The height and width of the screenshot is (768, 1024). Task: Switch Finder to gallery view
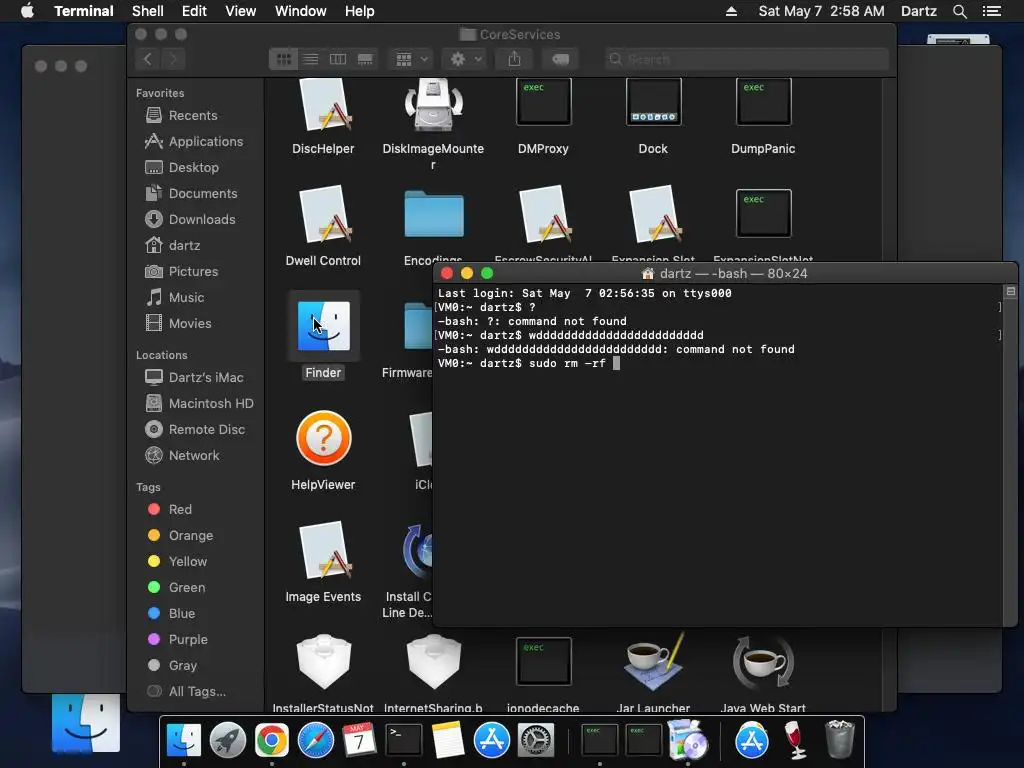[365, 59]
